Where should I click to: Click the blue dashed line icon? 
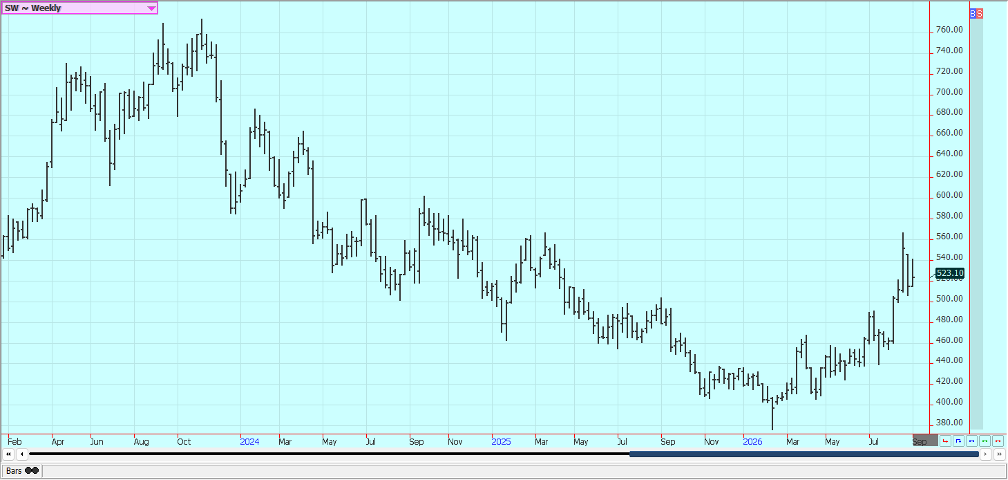click(971, 441)
